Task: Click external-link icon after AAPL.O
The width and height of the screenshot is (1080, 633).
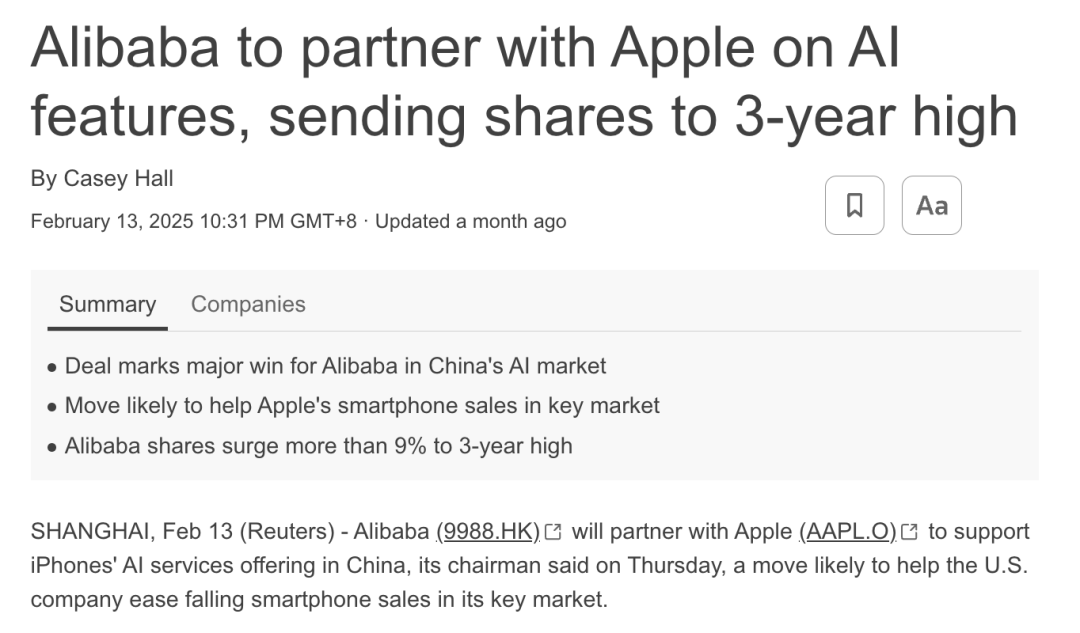Action: pos(909,532)
